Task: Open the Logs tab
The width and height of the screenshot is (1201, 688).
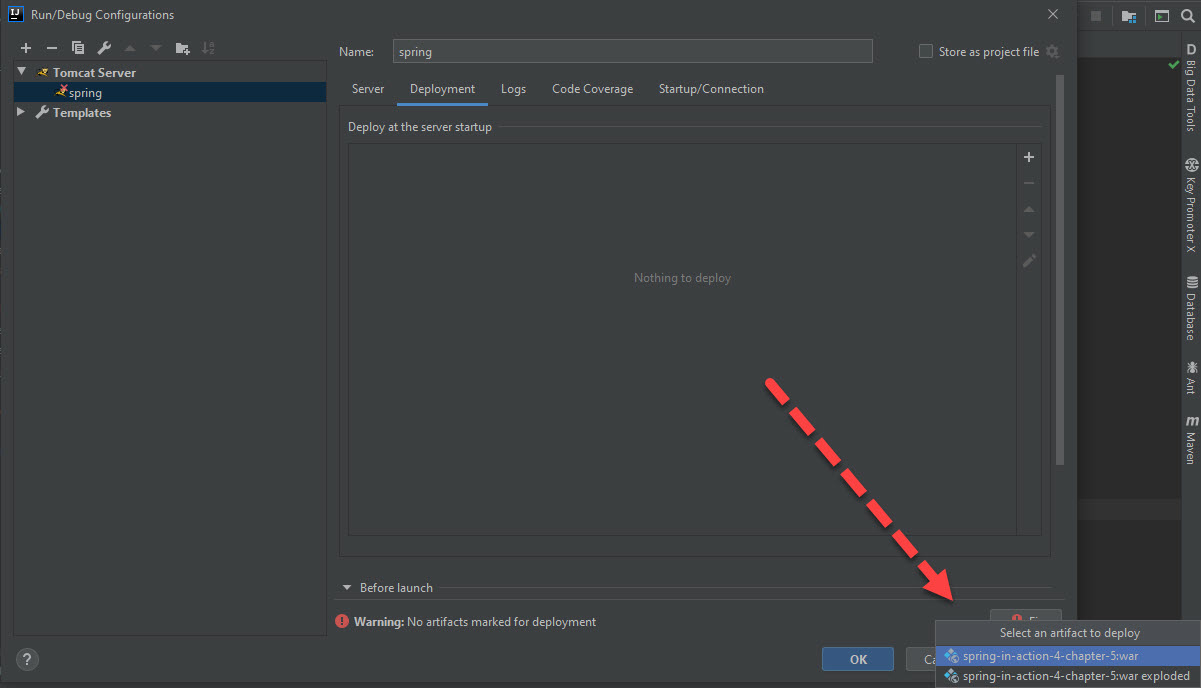Action: tap(513, 89)
